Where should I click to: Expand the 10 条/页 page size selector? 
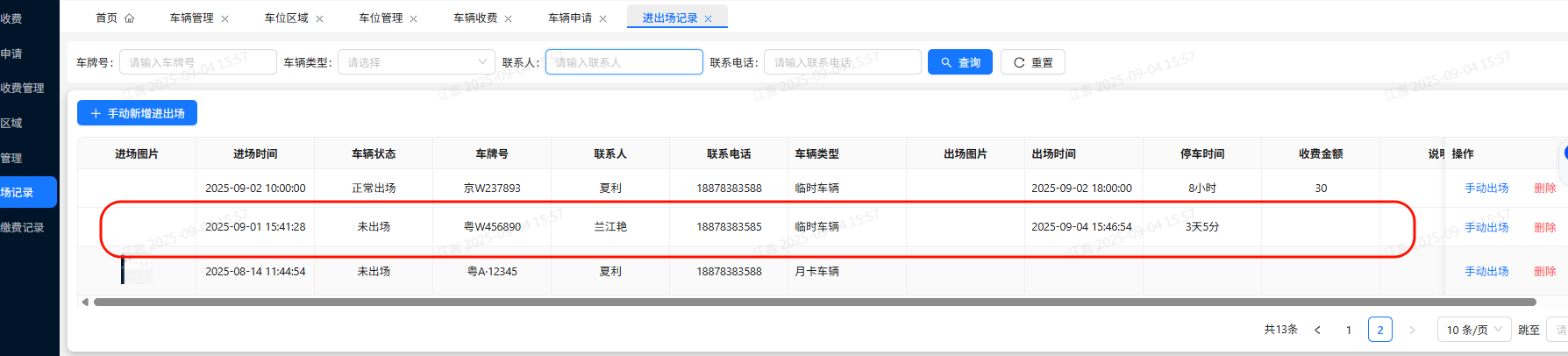pyautogui.click(x=1473, y=330)
